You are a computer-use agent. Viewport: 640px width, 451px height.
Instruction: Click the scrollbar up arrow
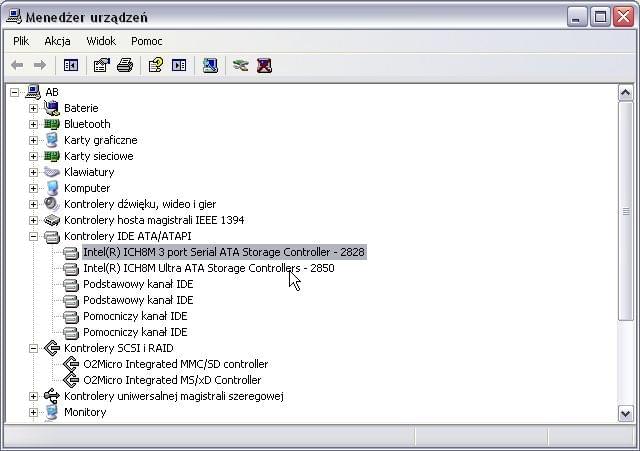(626, 93)
